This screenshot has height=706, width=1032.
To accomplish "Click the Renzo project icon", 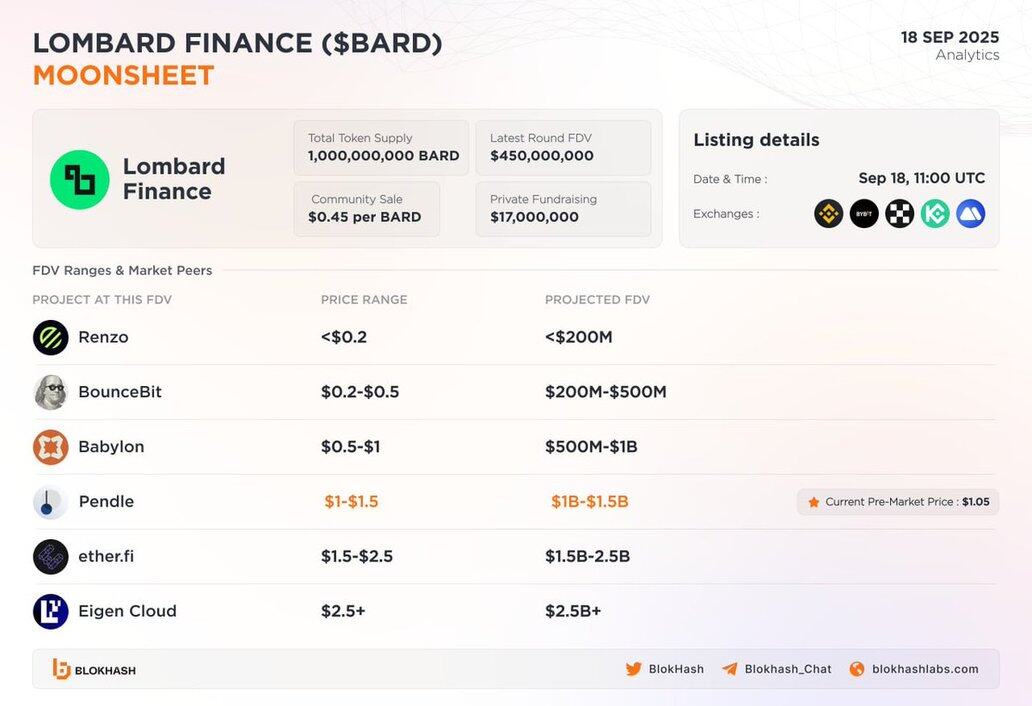I will [51, 338].
